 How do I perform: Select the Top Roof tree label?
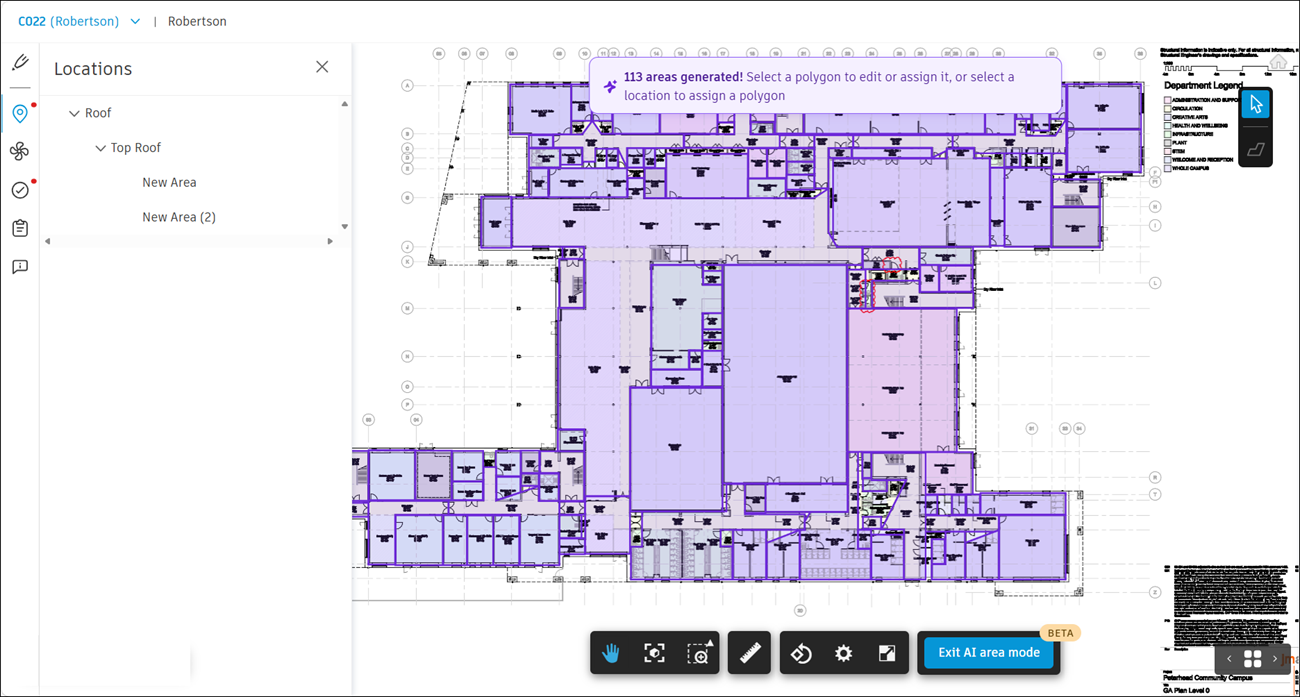(135, 148)
